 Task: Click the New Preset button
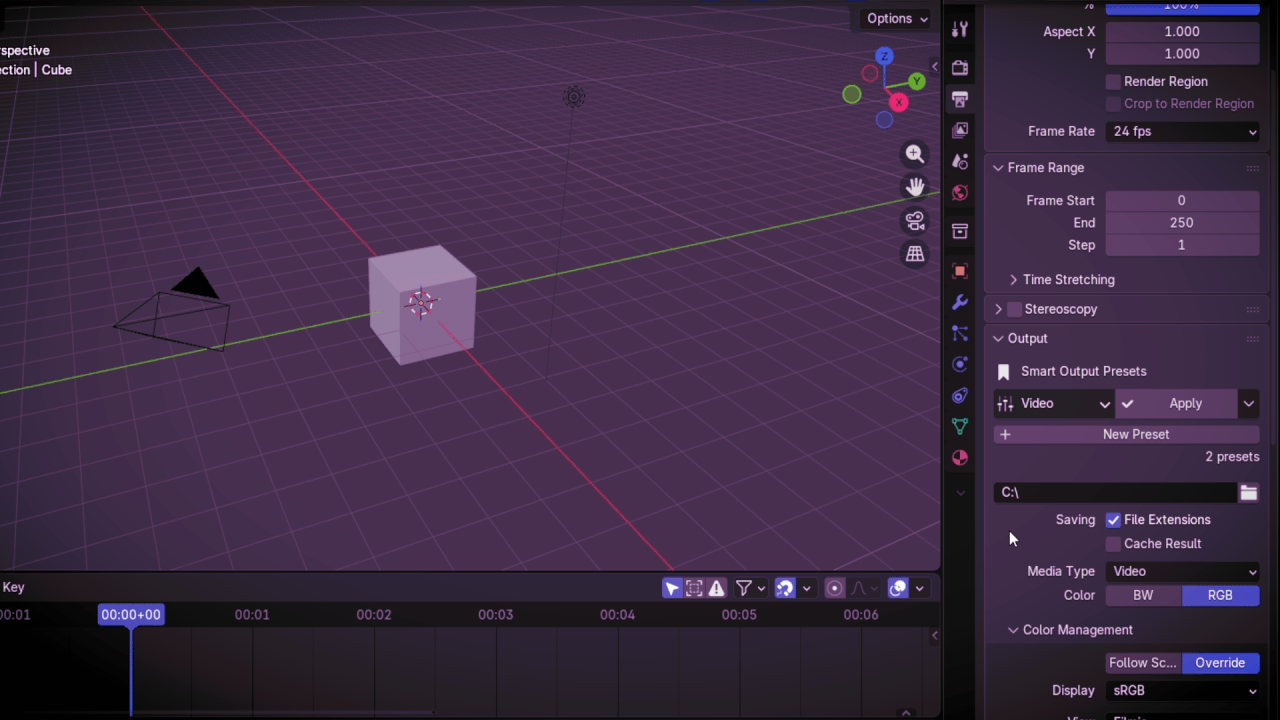1127,434
